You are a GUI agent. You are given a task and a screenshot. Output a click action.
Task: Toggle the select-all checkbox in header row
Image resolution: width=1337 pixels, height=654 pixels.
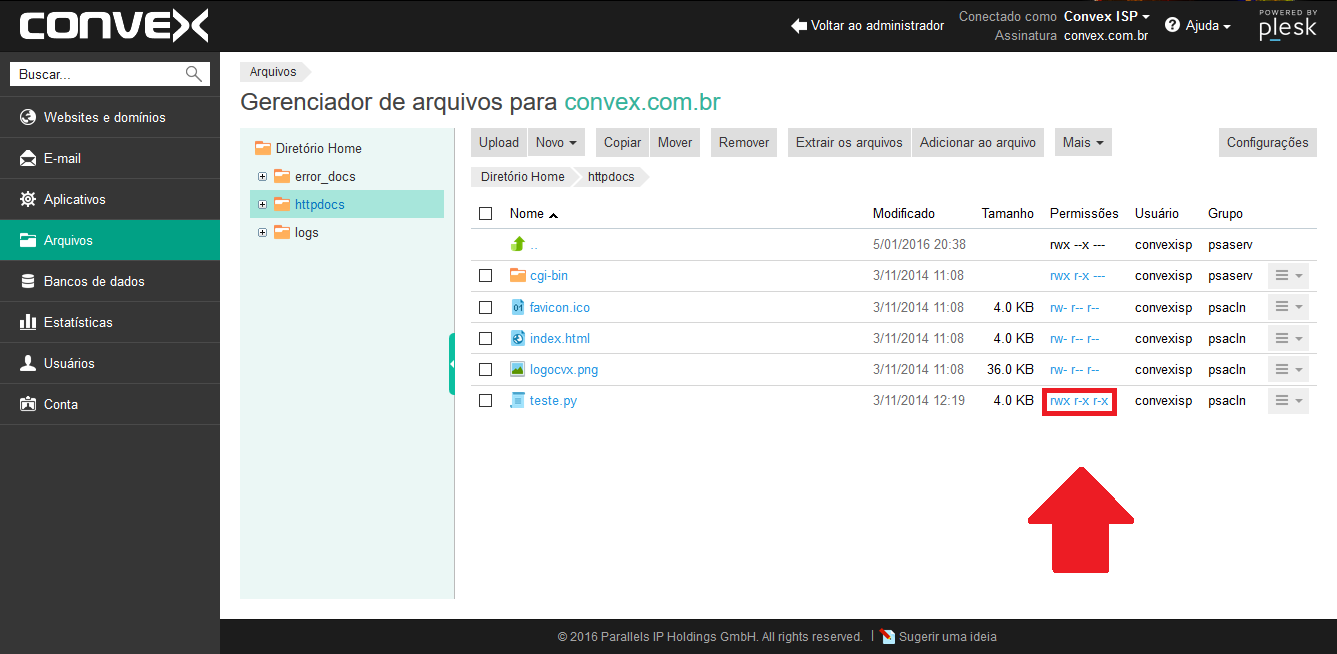click(x=486, y=213)
